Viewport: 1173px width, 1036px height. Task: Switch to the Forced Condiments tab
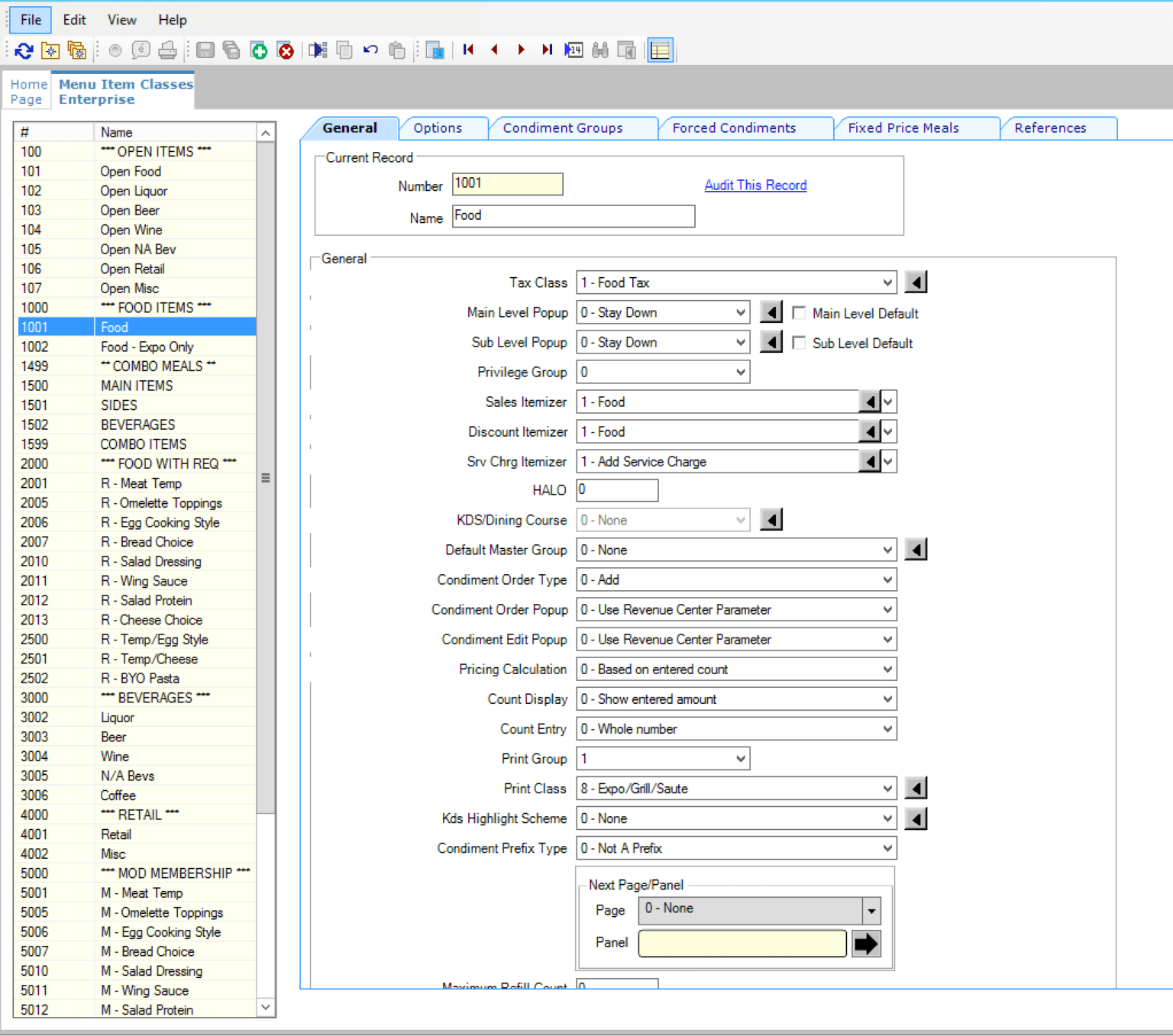[733, 127]
